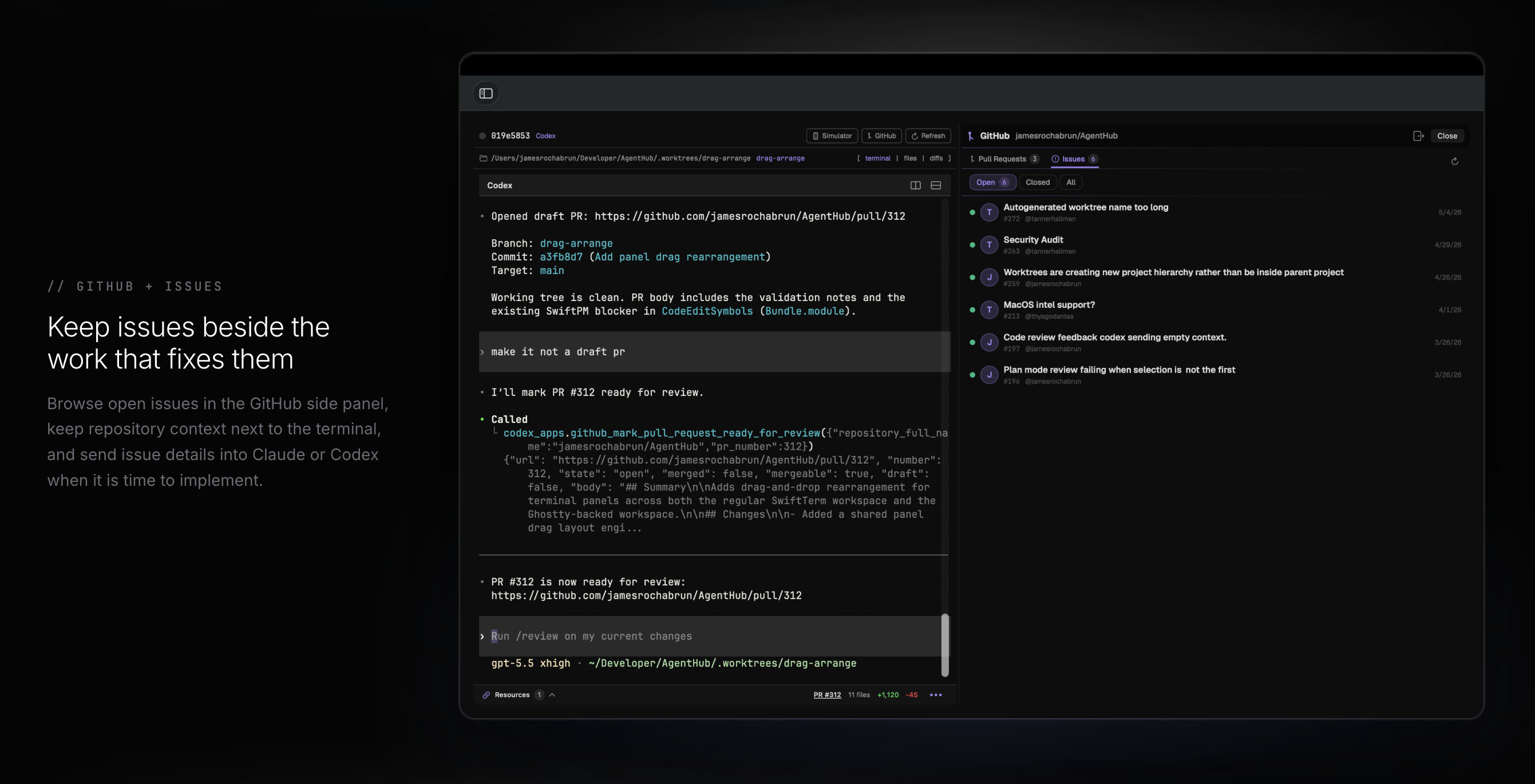
Task: Open the three-dot more options menu
Action: (x=936, y=695)
